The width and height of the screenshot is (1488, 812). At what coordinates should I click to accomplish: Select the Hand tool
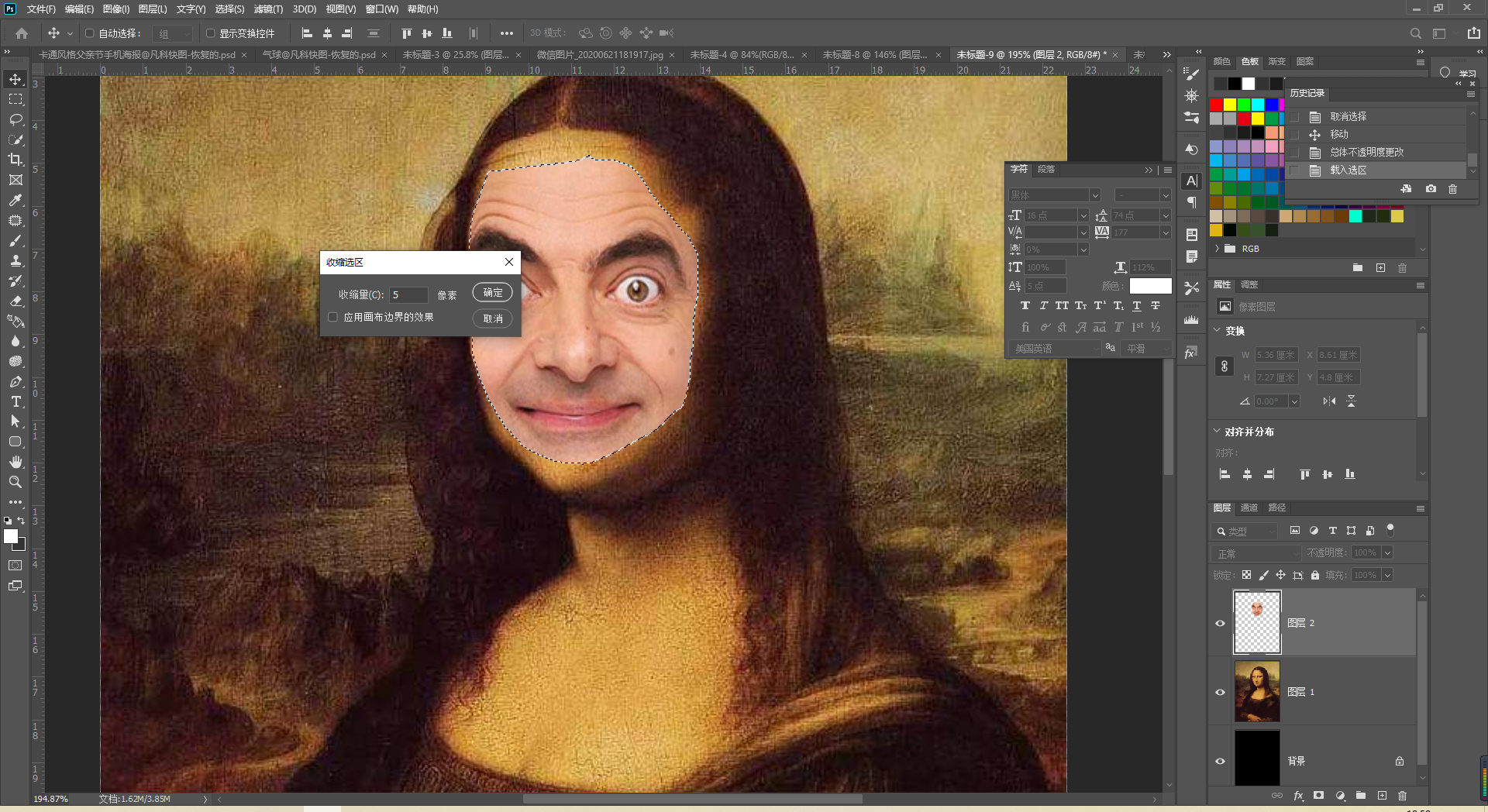15,462
